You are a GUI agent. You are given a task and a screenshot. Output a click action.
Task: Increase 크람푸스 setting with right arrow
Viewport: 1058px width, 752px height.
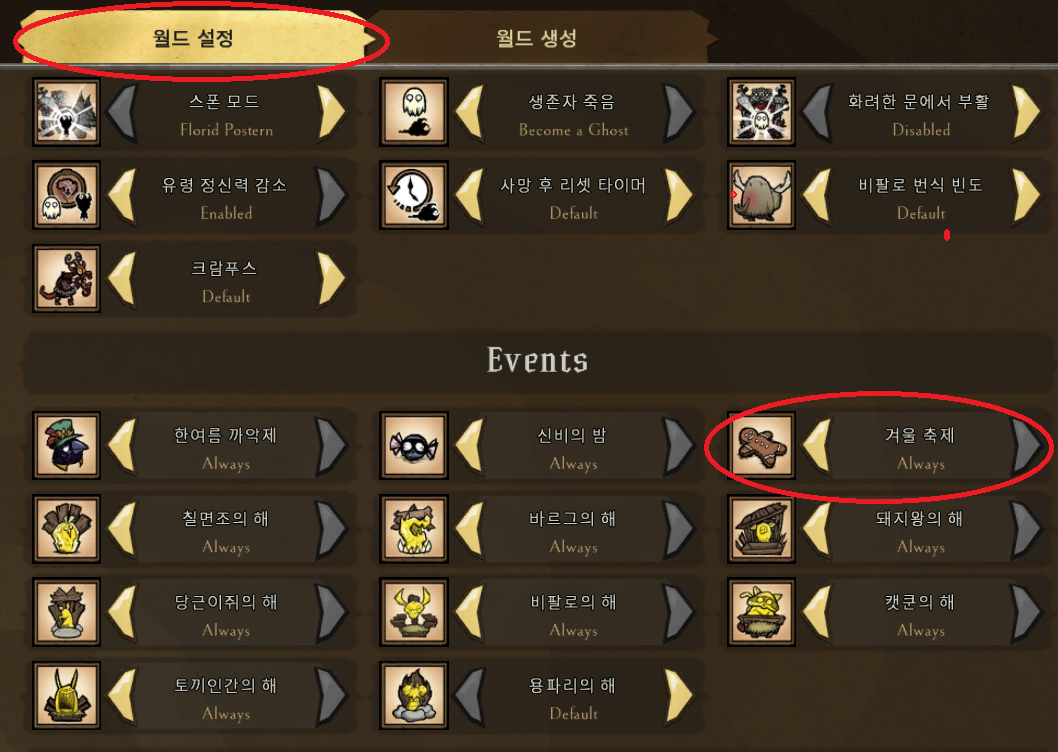coord(332,279)
